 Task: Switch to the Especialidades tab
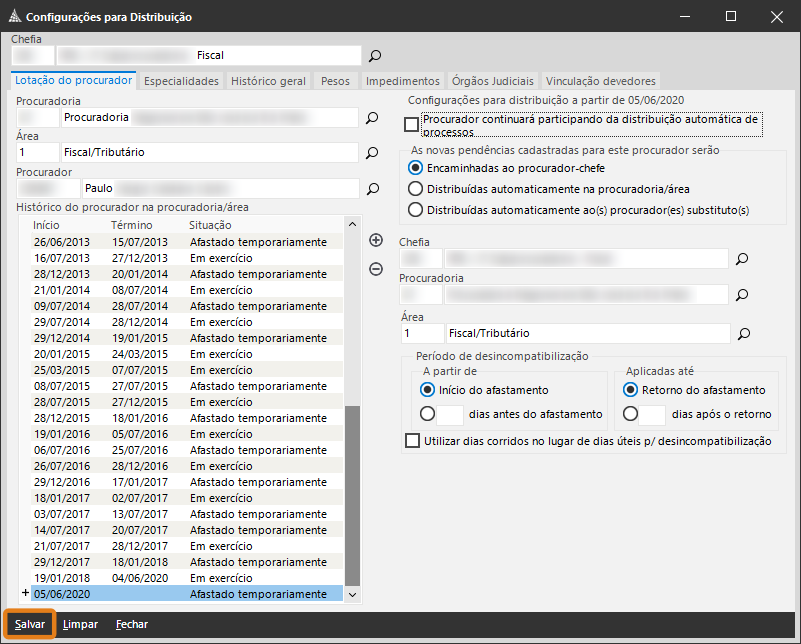pyautogui.click(x=181, y=81)
